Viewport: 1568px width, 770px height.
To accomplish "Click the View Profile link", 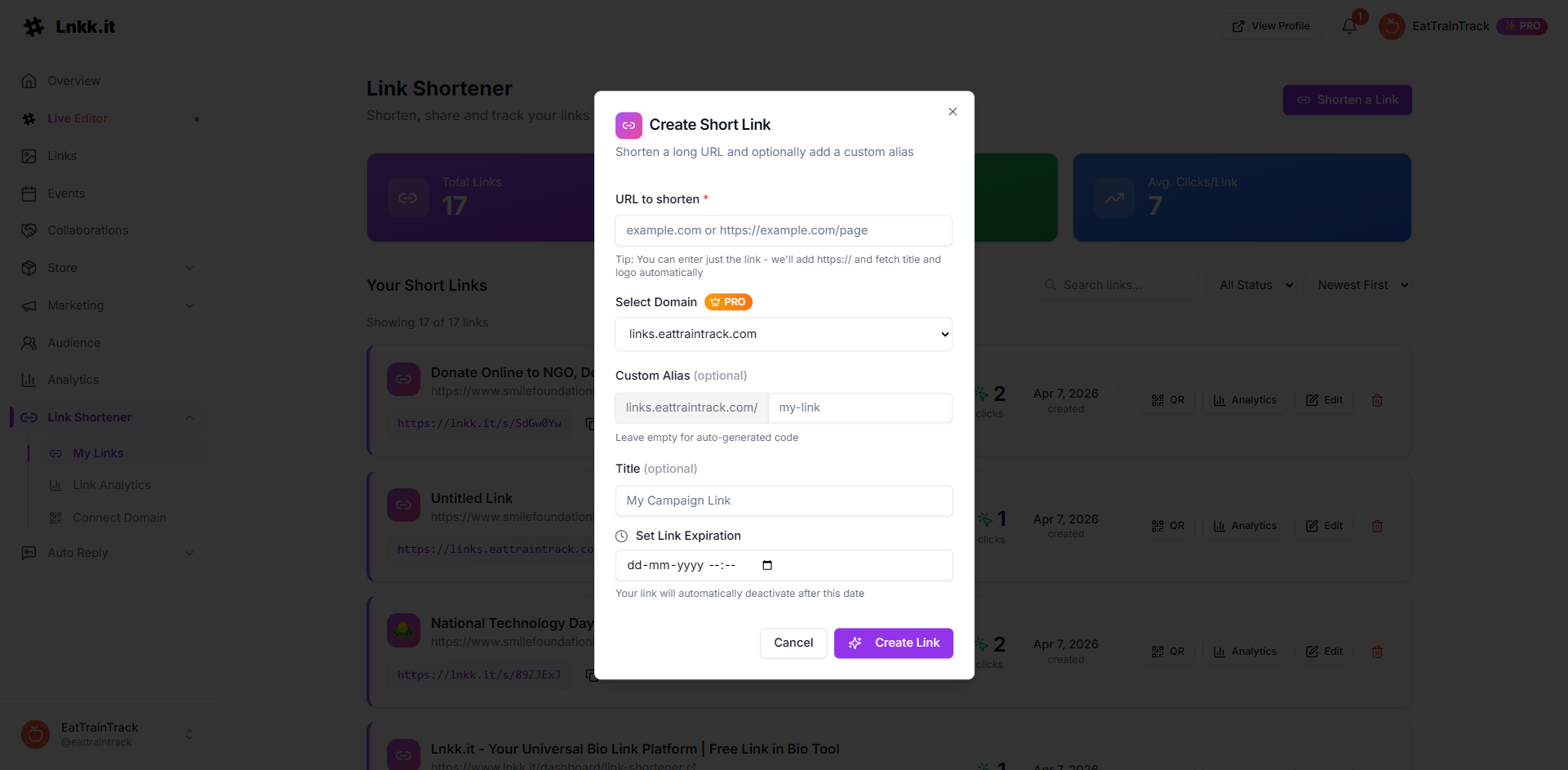I will point(1270,26).
